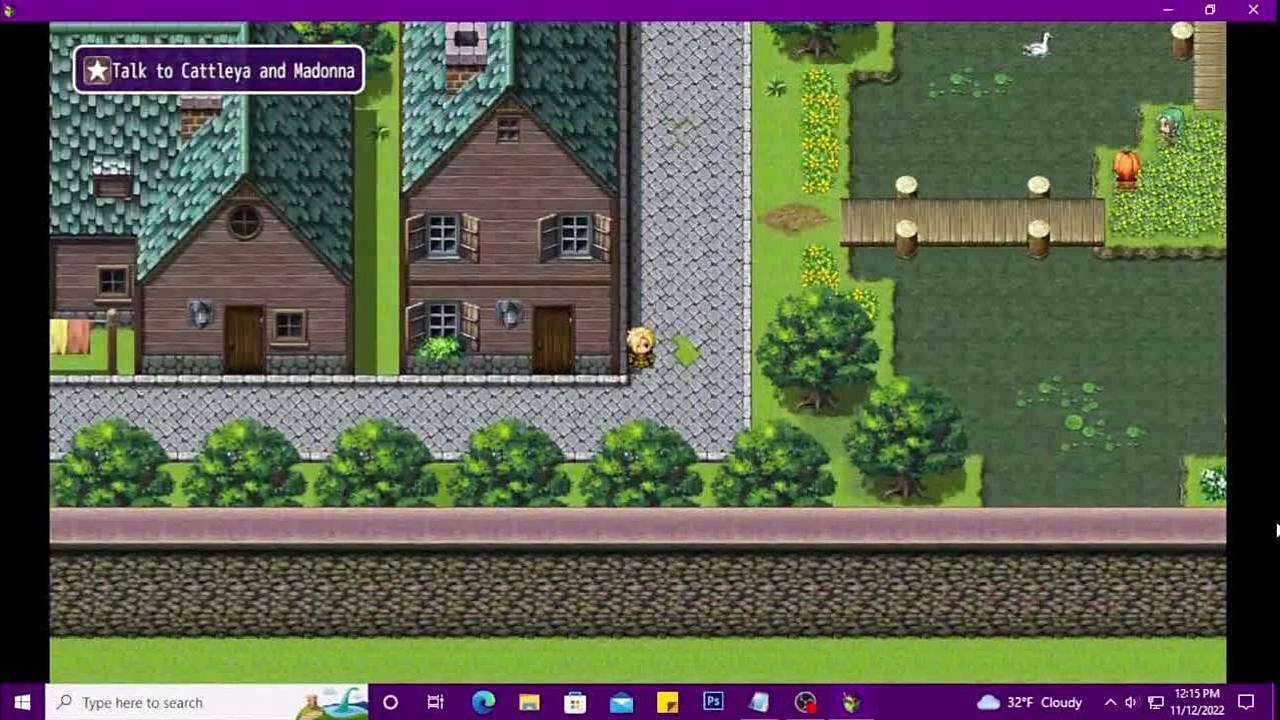1280x720 pixels.
Task: Open the clock and calendar flyout
Action: click(1197, 702)
